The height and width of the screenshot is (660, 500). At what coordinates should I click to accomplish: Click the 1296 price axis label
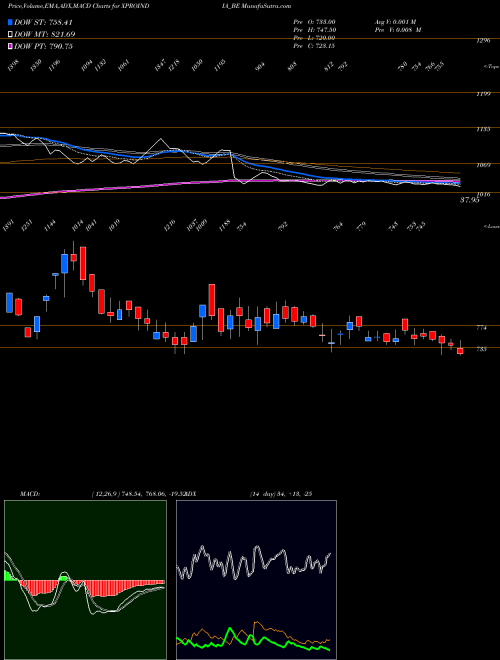click(484, 41)
